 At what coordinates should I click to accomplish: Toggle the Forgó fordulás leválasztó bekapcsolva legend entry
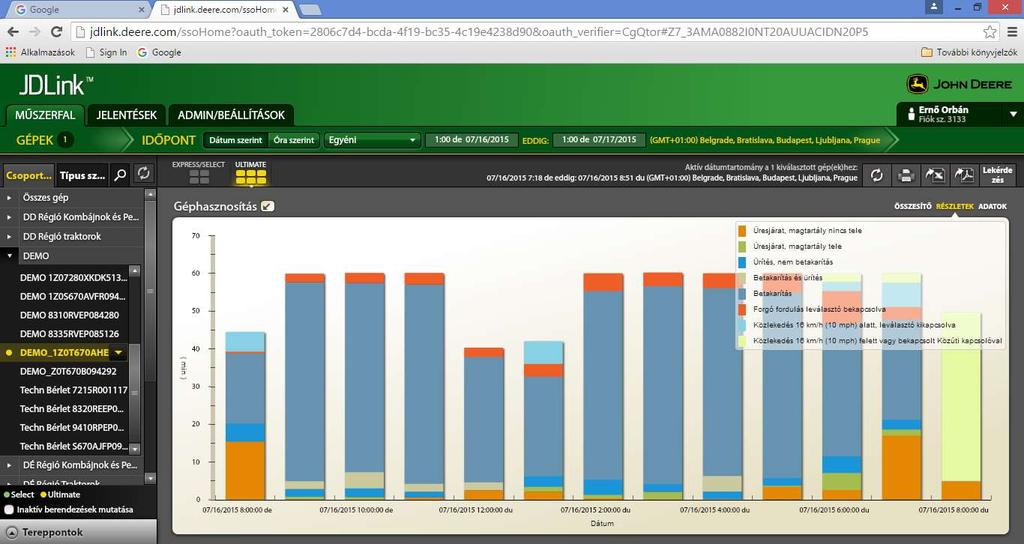coord(812,309)
